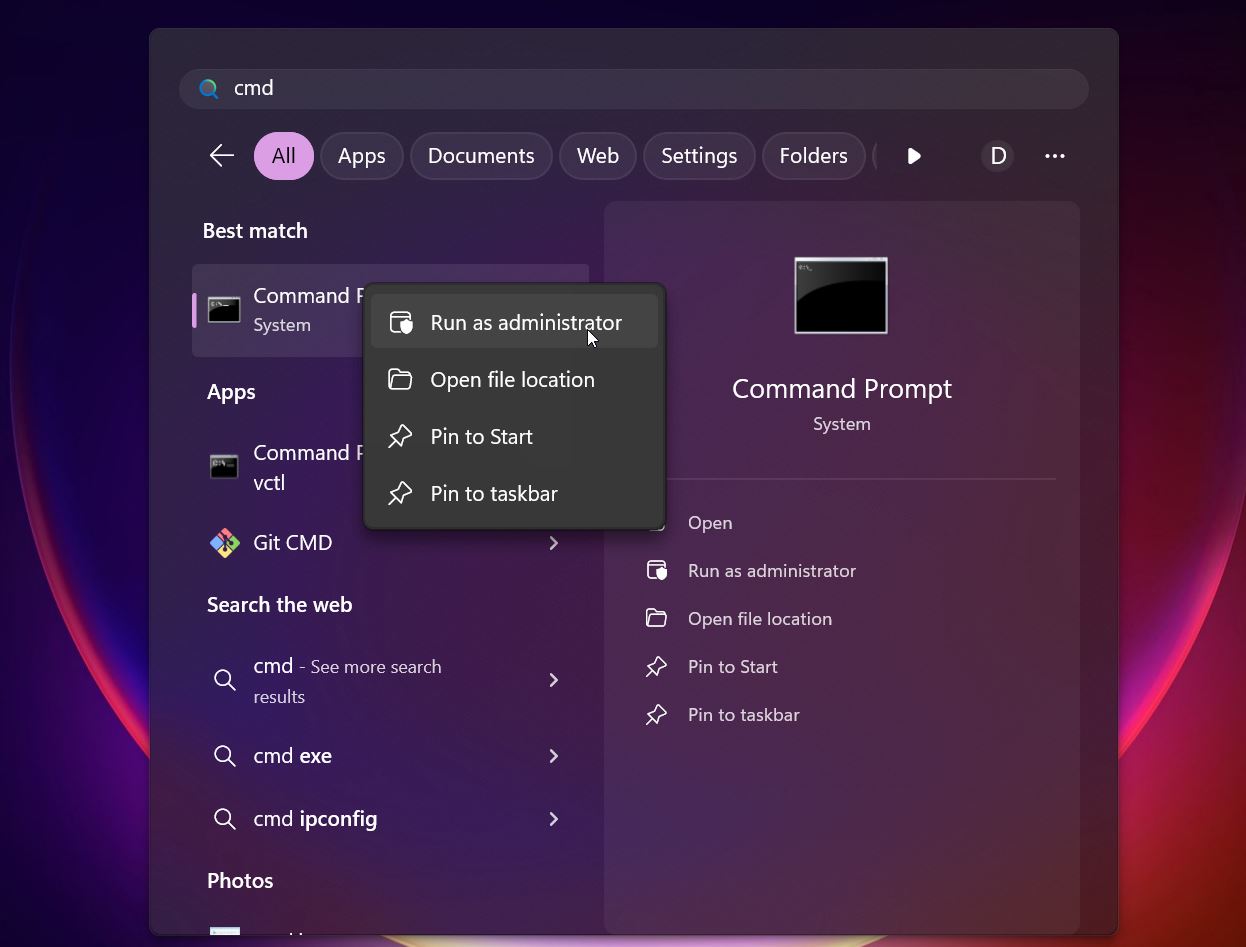Switch to the Folders filter tab

pos(813,156)
